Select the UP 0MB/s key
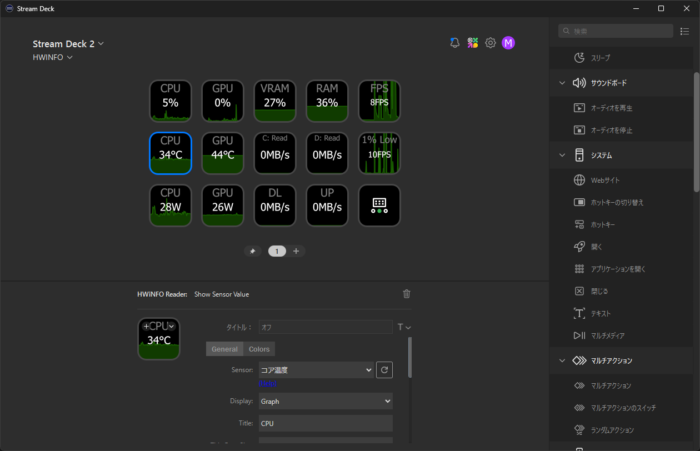 pos(327,205)
